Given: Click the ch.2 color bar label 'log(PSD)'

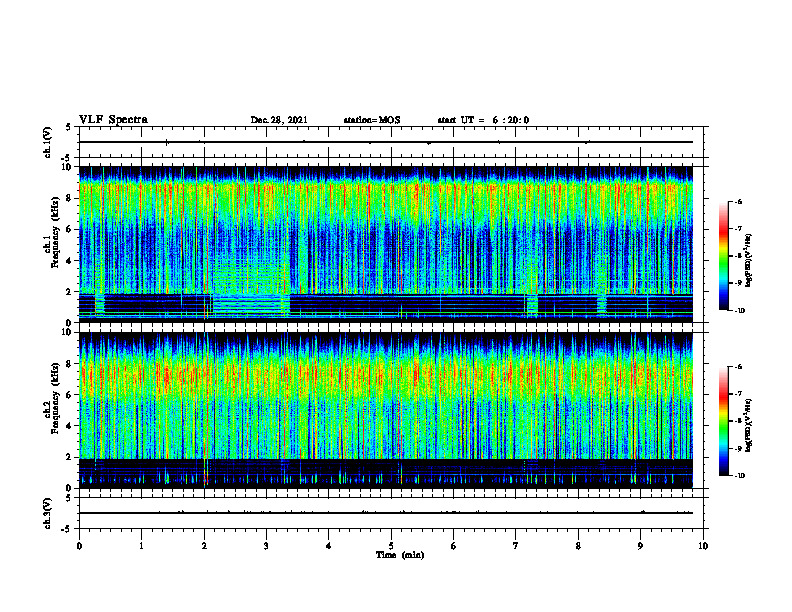Looking at the screenshot, I should click(749, 426).
